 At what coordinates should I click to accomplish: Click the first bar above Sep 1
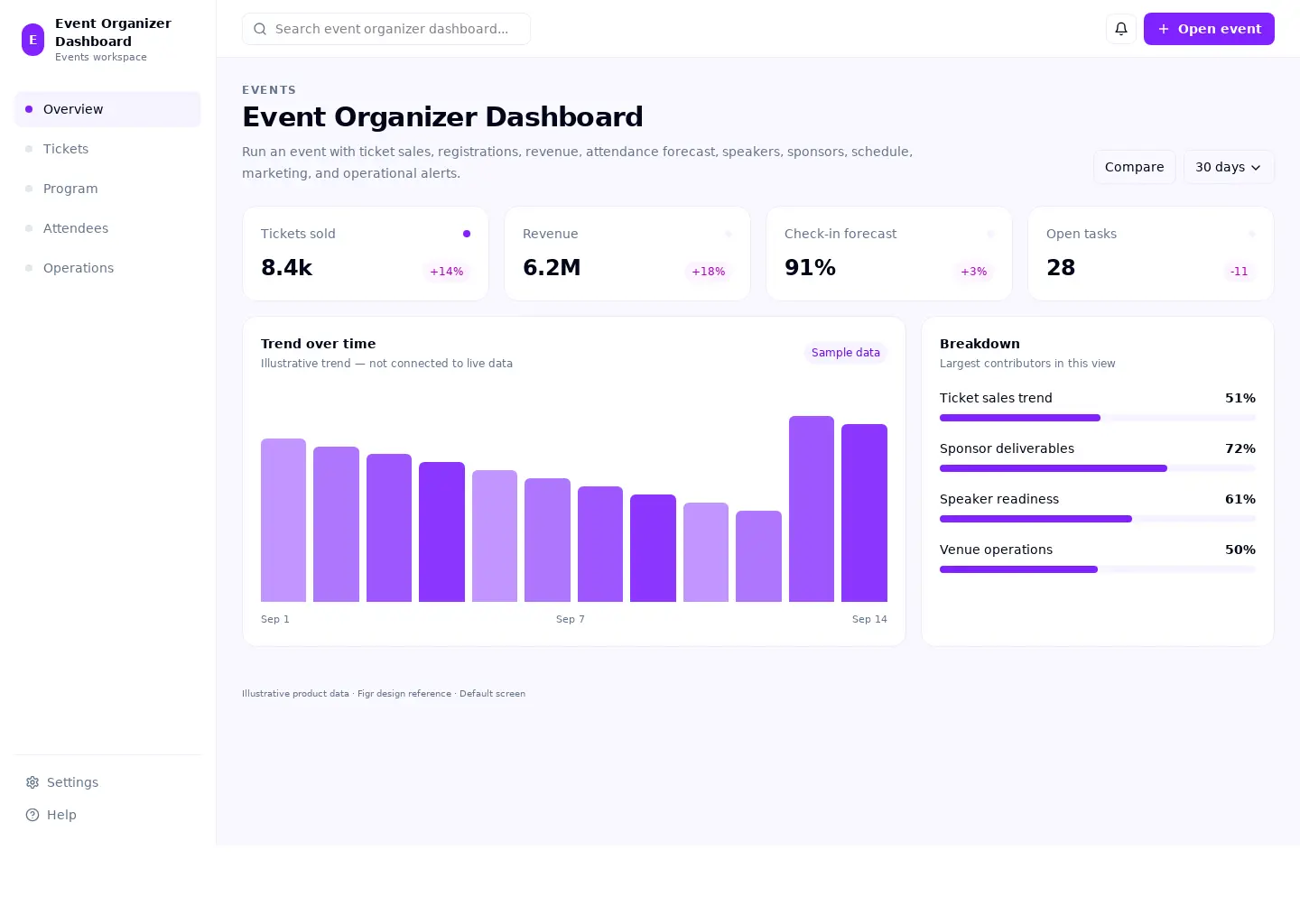tap(283, 520)
